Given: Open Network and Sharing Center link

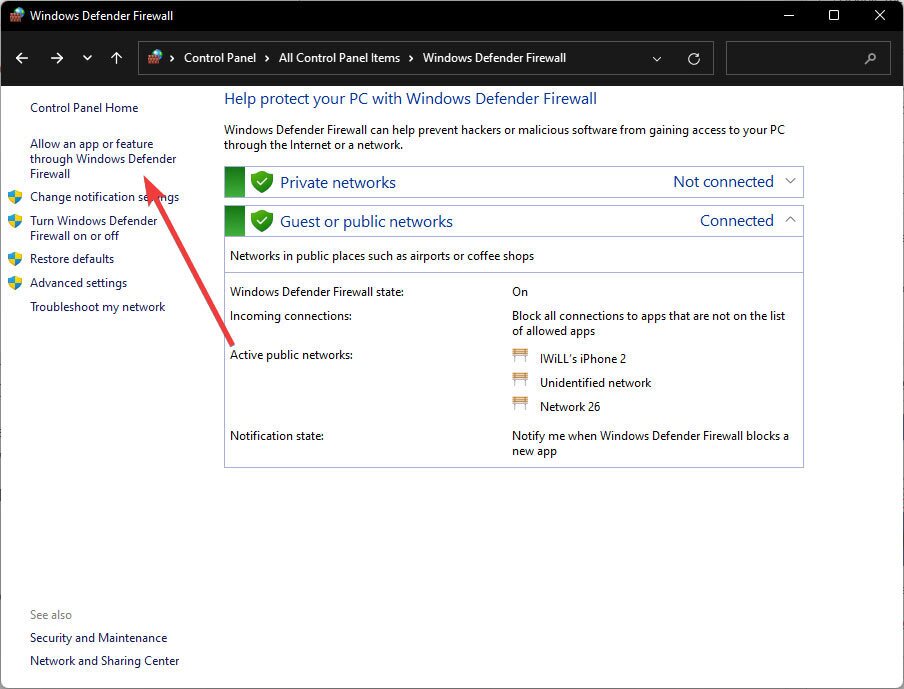Looking at the screenshot, I should pyautogui.click(x=104, y=661).
